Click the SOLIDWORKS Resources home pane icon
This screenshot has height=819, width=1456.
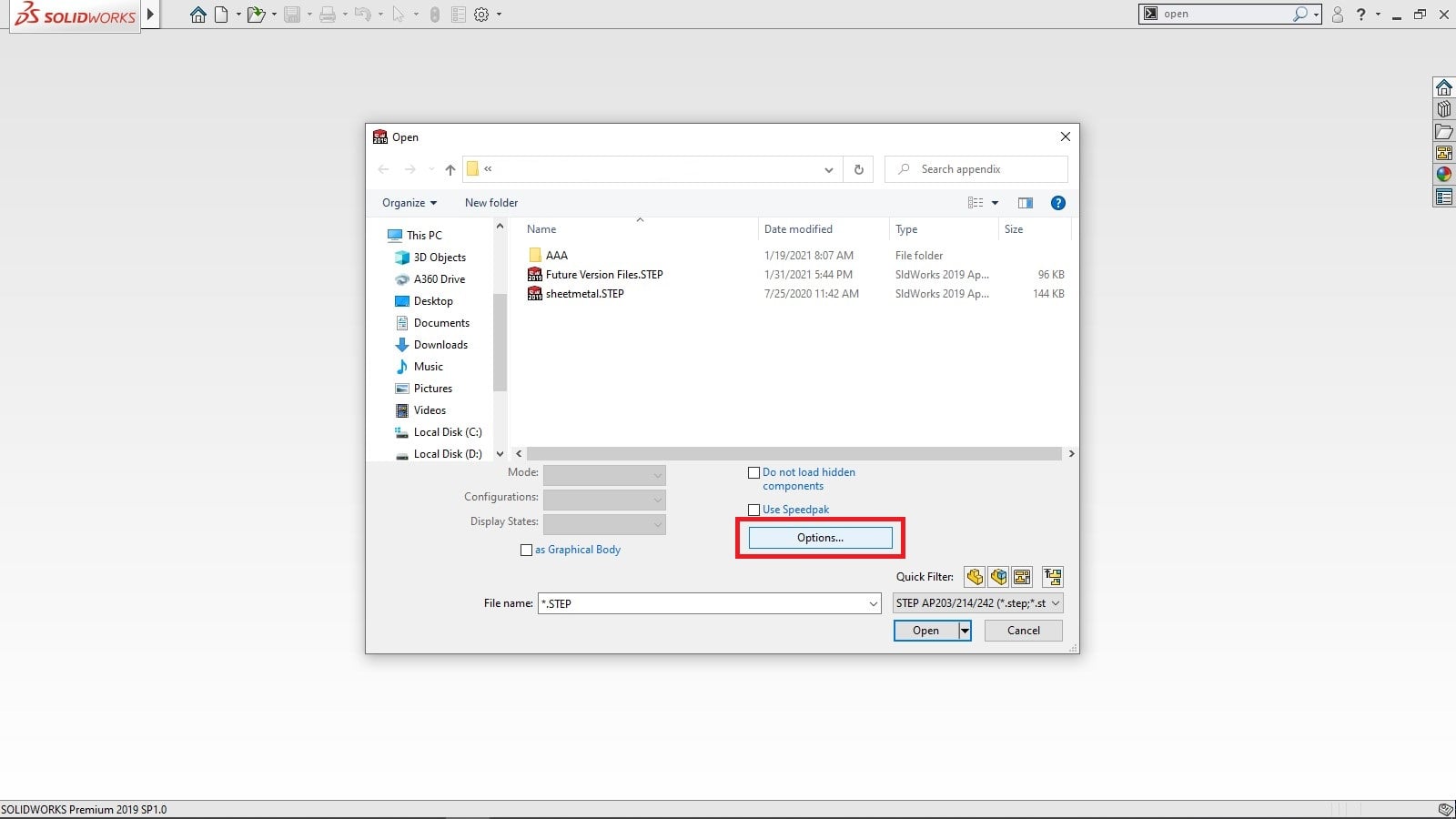[1444, 87]
